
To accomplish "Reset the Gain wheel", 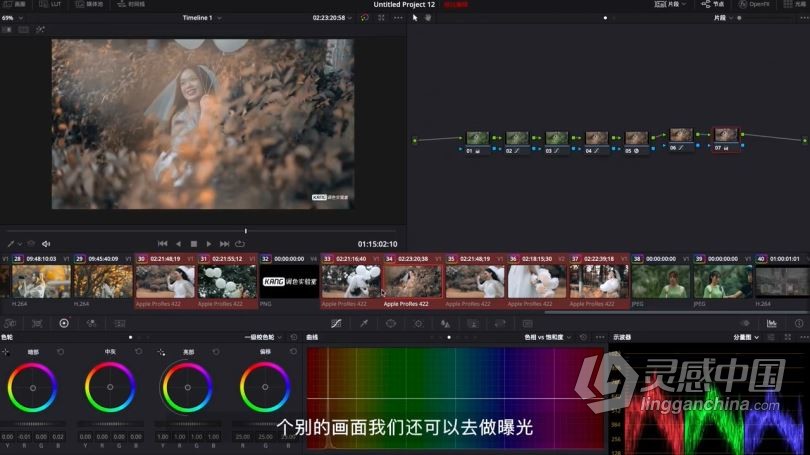I will tap(216, 352).
